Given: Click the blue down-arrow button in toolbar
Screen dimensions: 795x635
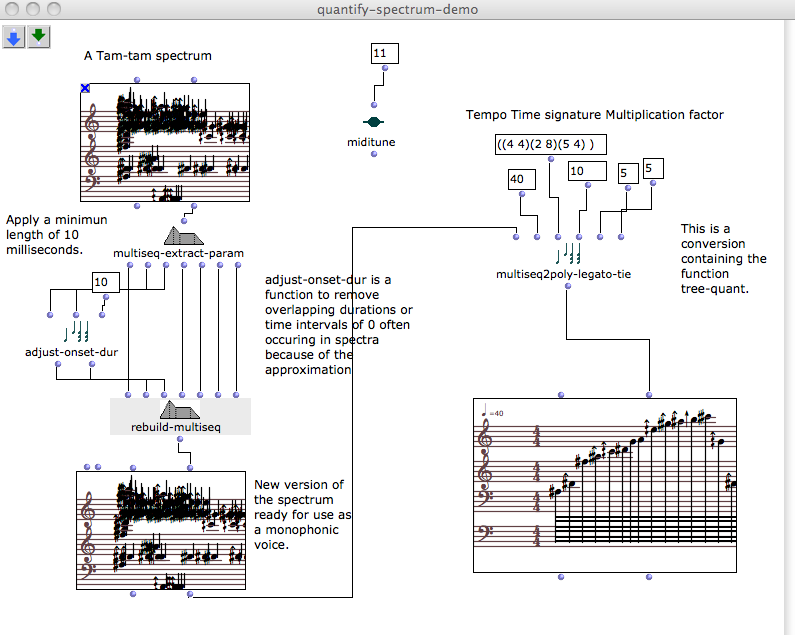Looking at the screenshot, I should (14, 37).
